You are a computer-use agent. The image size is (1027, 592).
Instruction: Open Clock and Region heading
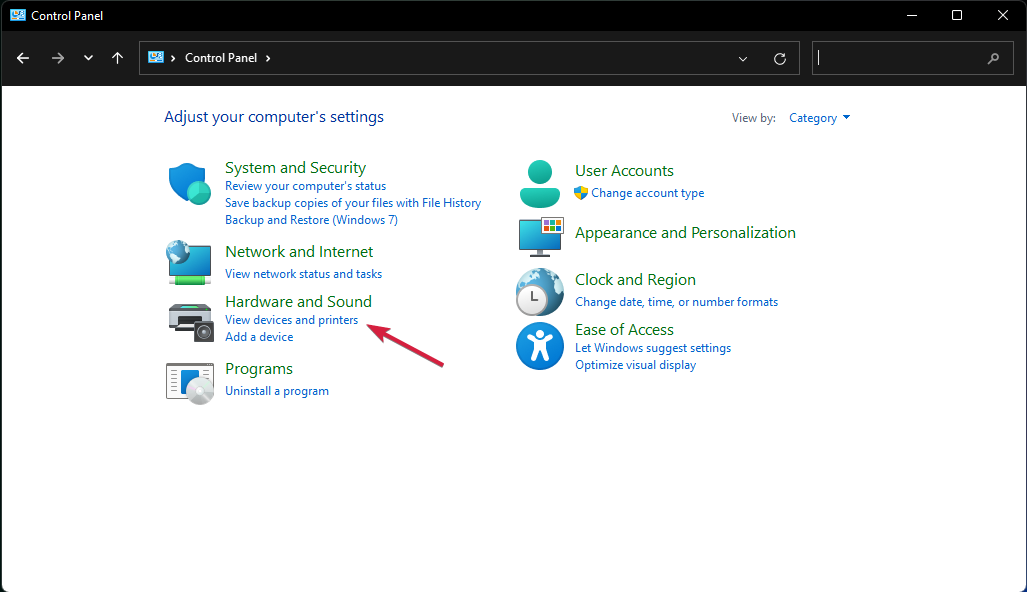tap(635, 280)
